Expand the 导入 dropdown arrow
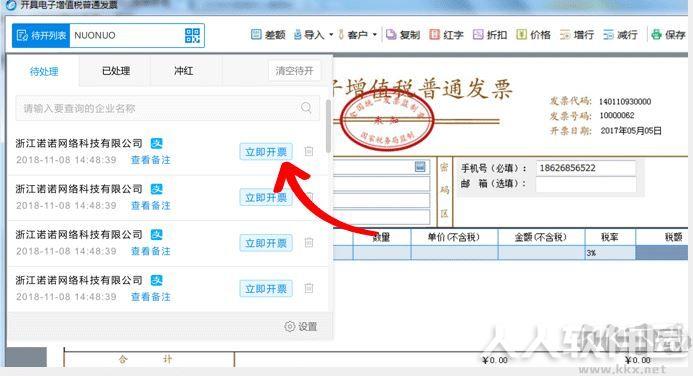The height and width of the screenshot is (376, 693). (331, 34)
